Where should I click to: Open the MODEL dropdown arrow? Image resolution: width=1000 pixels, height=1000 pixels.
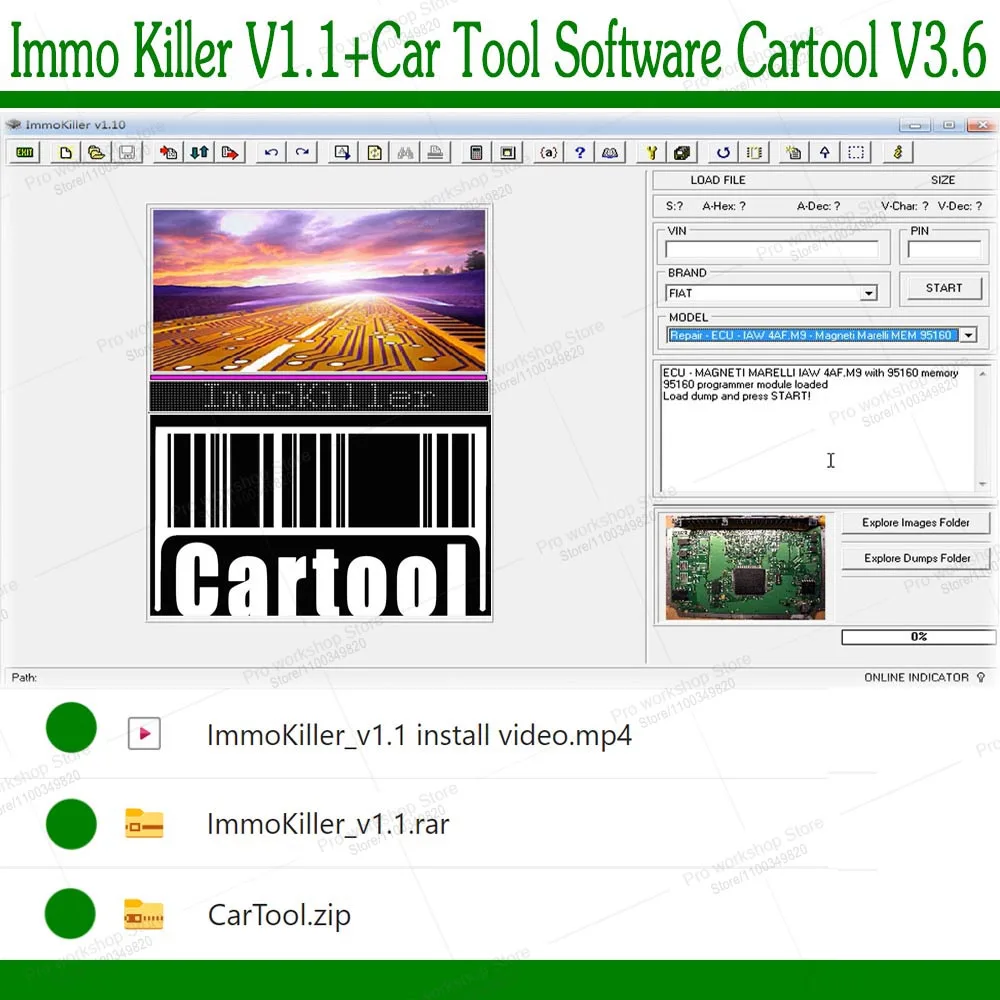968,335
